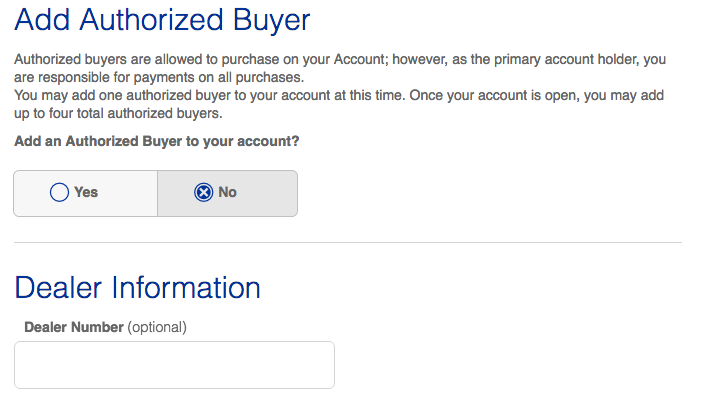The width and height of the screenshot is (705, 411).
Task: Click the 'Add Authorized Buyer' heading
Action: (162, 20)
